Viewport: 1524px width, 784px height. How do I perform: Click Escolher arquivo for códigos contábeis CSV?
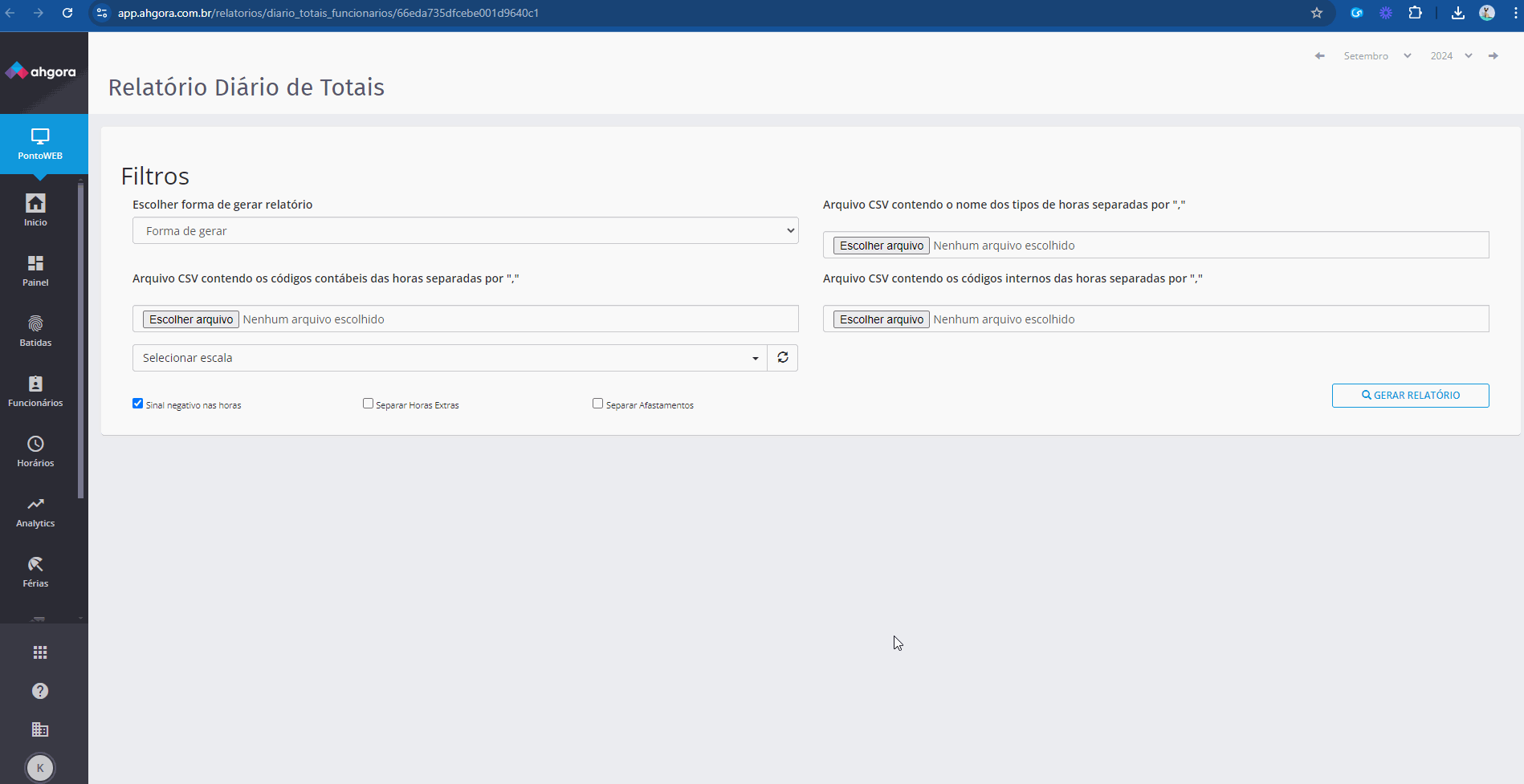click(x=191, y=319)
